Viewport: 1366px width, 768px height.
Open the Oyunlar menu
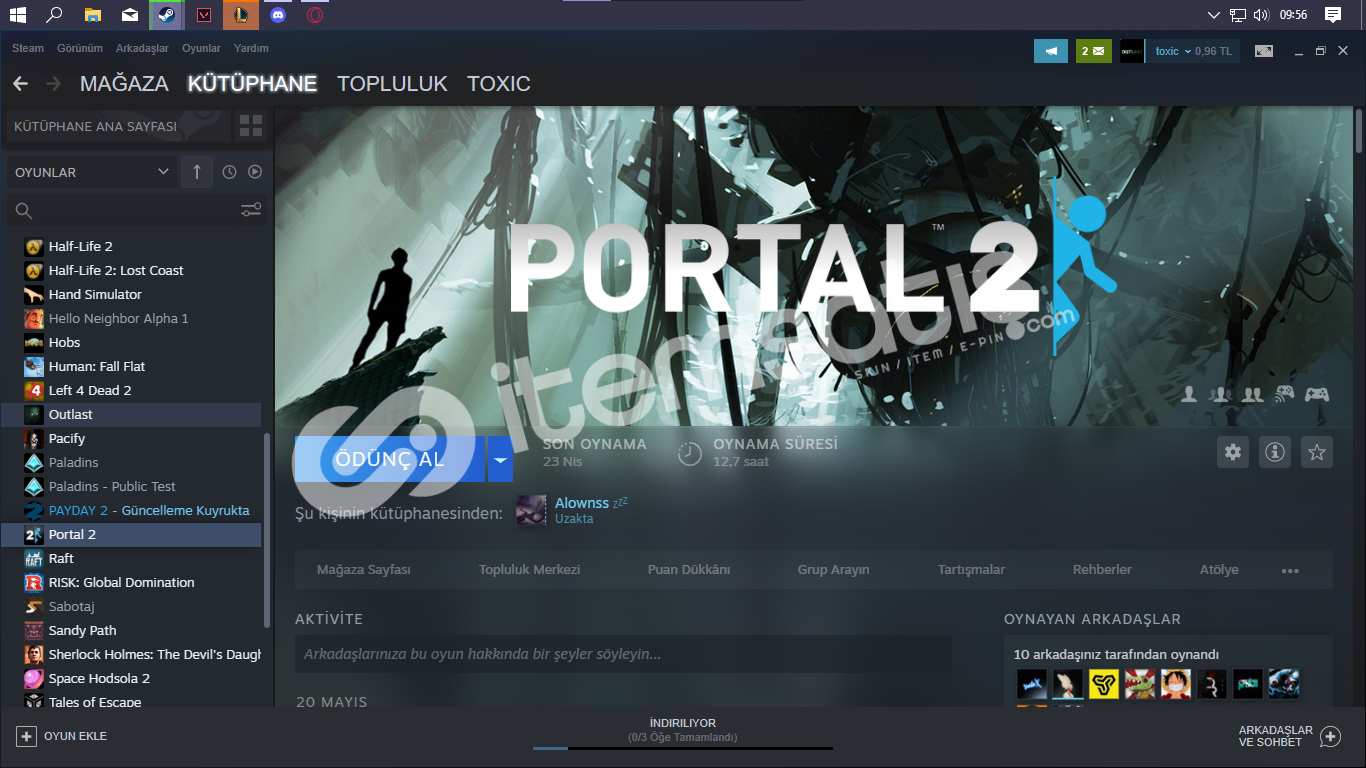click(x=201, y=48)
